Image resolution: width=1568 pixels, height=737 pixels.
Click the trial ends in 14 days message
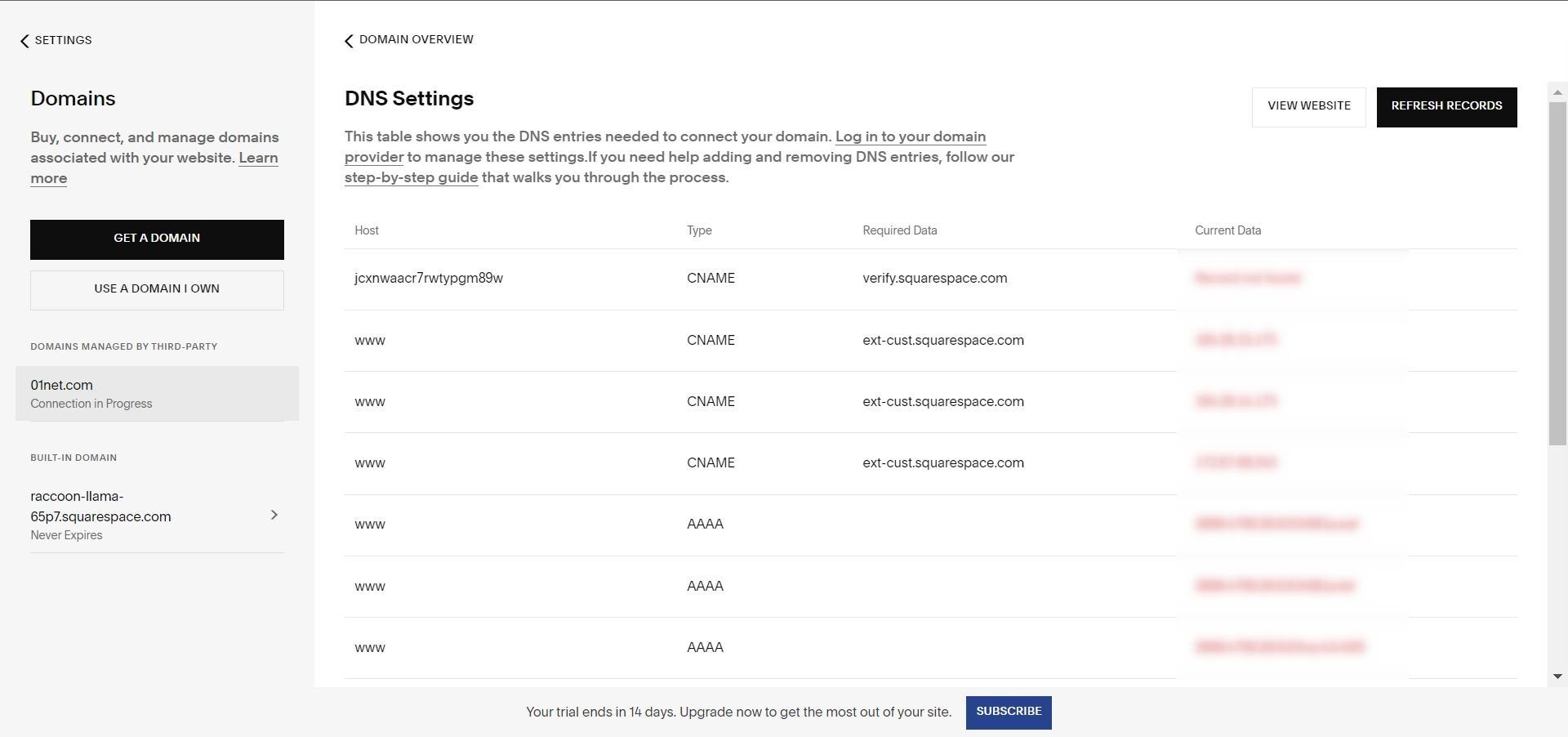[x=738, y=712]
